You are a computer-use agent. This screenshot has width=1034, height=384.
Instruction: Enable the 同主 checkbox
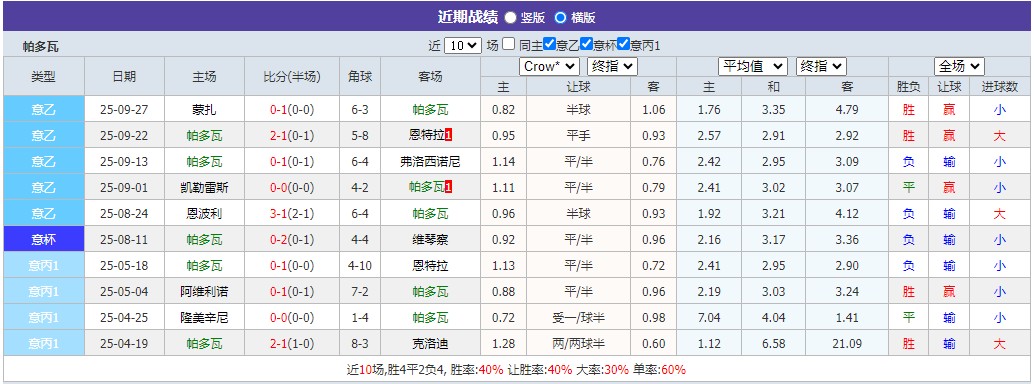pyautogui.click(x=508, y=44)
